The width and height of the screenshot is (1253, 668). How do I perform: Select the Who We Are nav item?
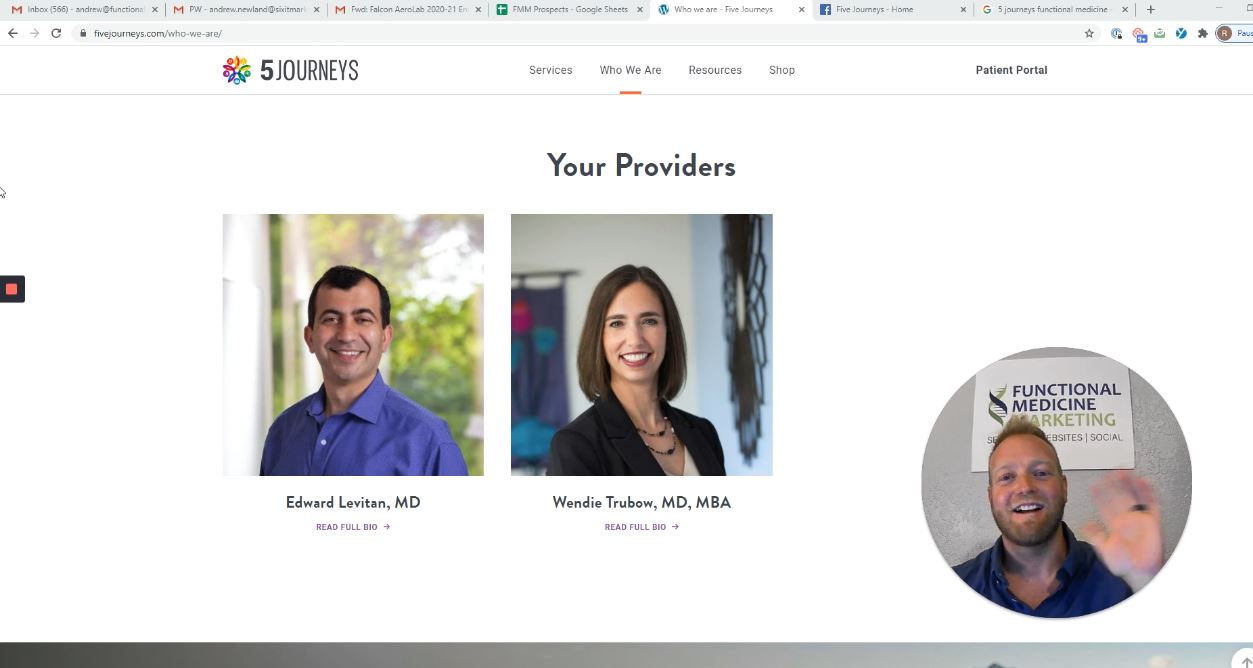click(630, 70)
